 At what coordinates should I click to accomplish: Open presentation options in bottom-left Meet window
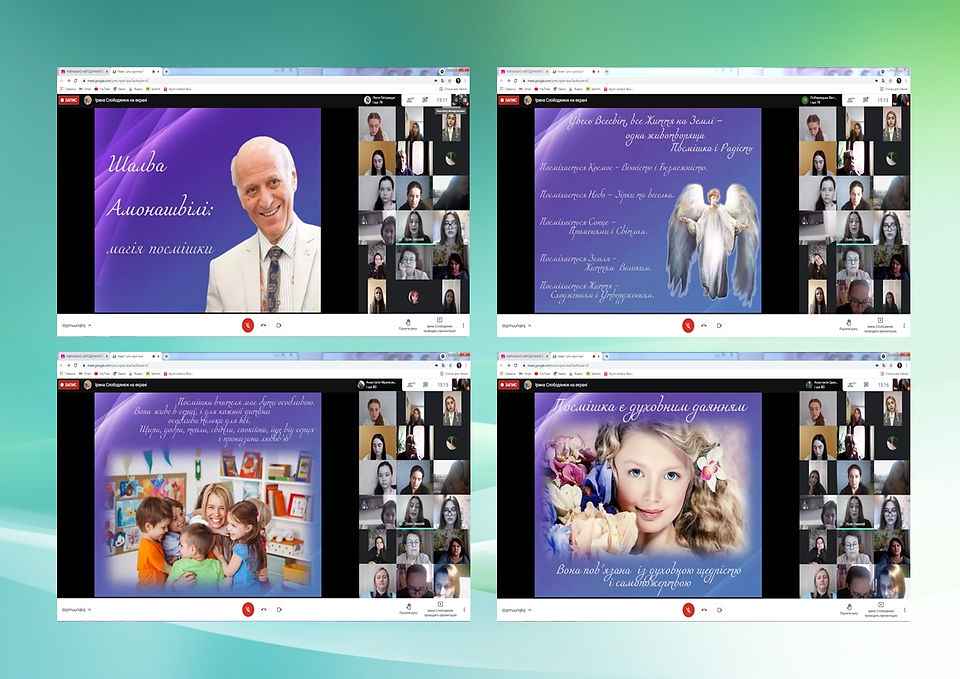tap(440, 609)
